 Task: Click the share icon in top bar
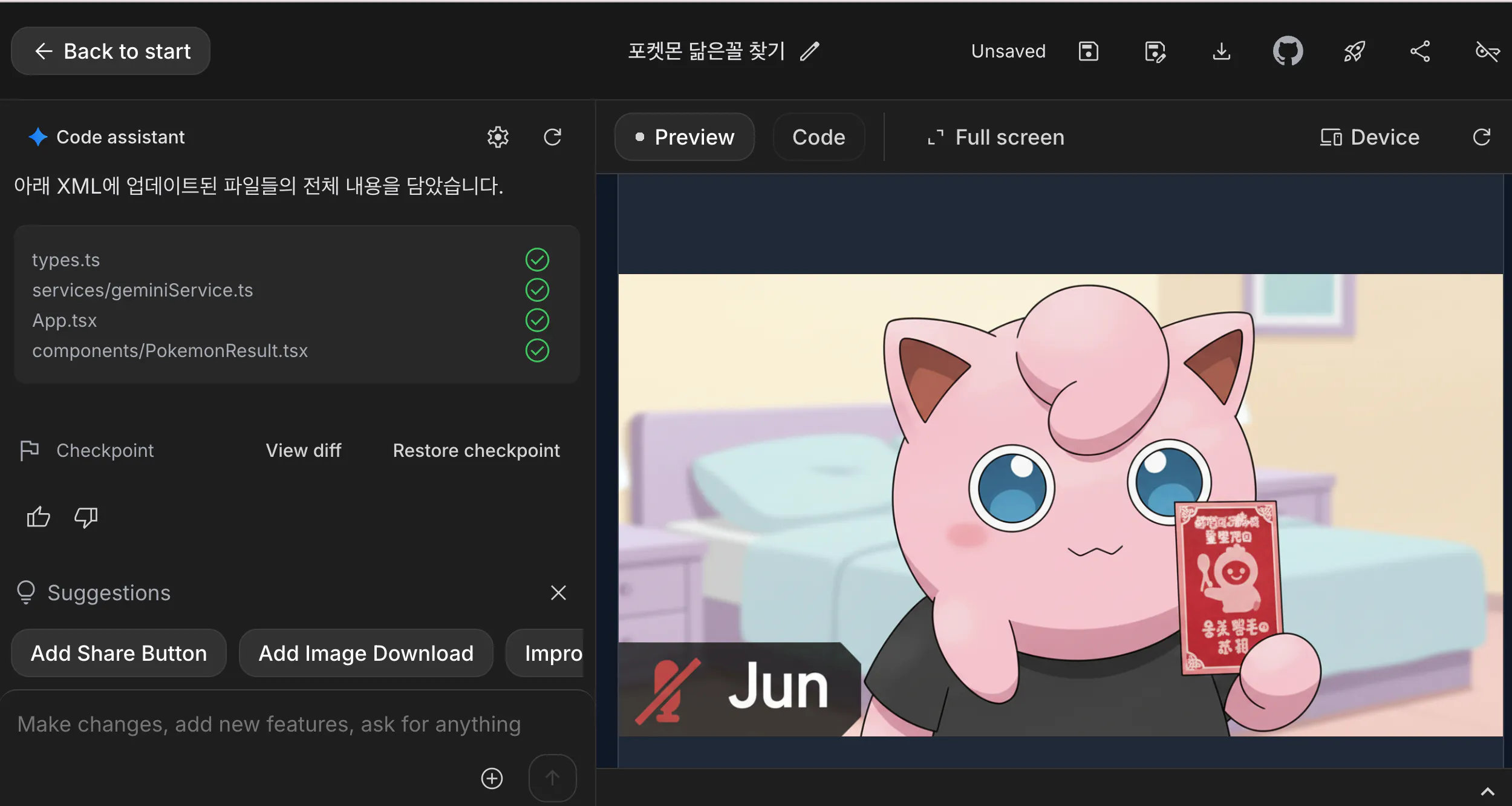point(1420,51)
